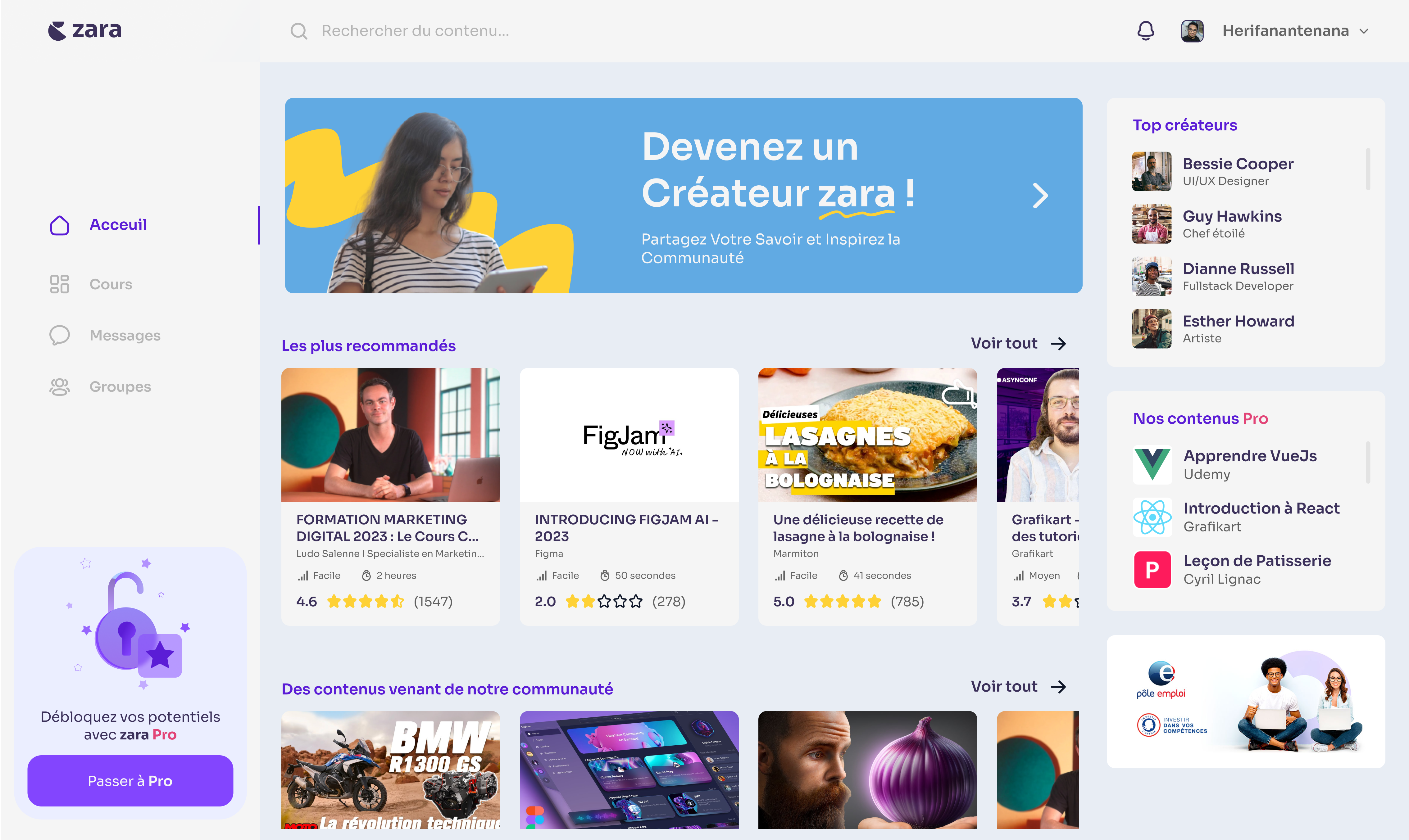Click the React atom icon
Image resolution: width=1409 pixels, height=840 pixels.
(x=1152, y=517)
